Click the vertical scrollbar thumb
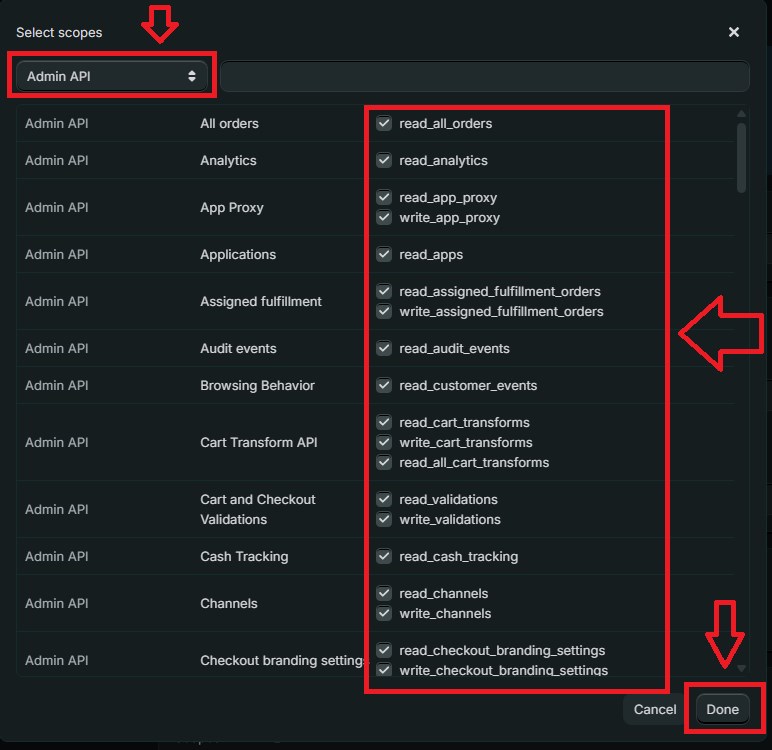 tap(741, 157)
